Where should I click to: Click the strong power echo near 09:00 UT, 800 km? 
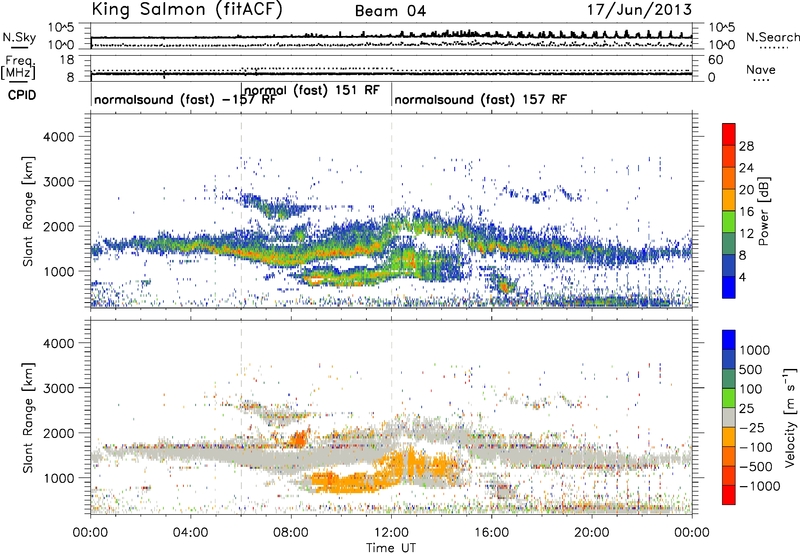315,279
